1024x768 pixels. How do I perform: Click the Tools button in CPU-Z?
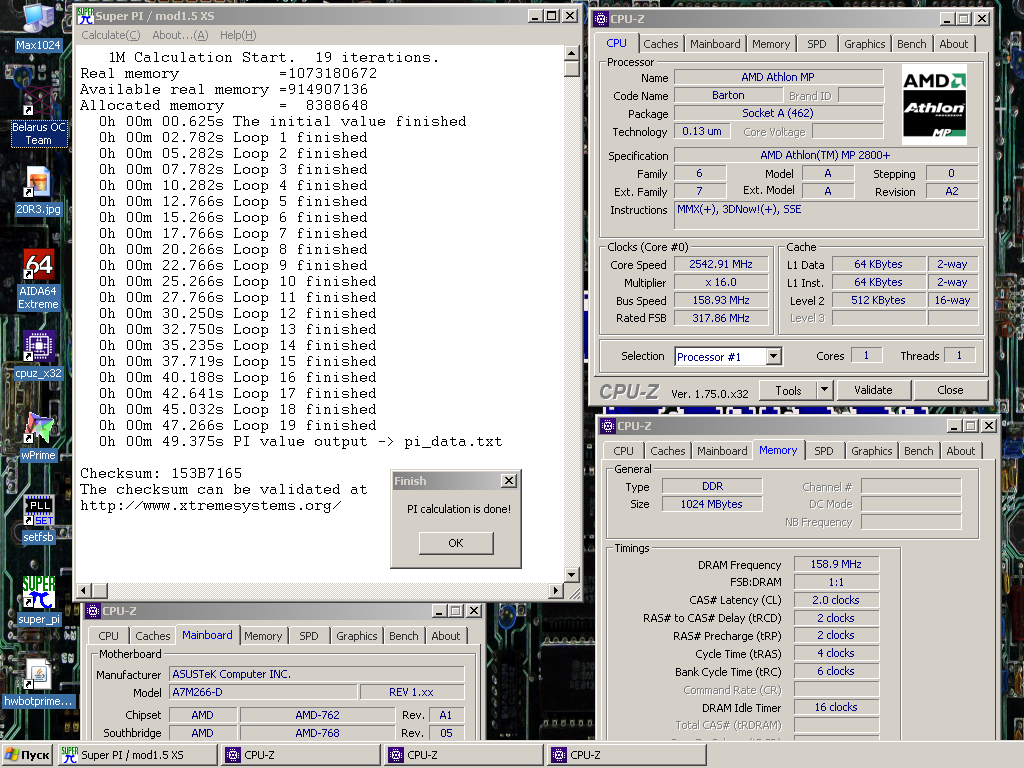point(788,391)
